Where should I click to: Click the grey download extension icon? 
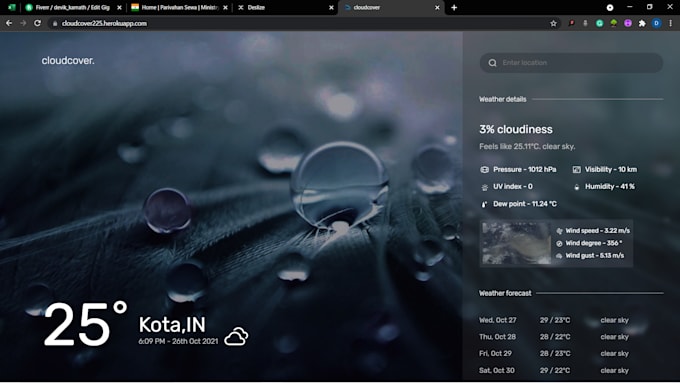585,23
